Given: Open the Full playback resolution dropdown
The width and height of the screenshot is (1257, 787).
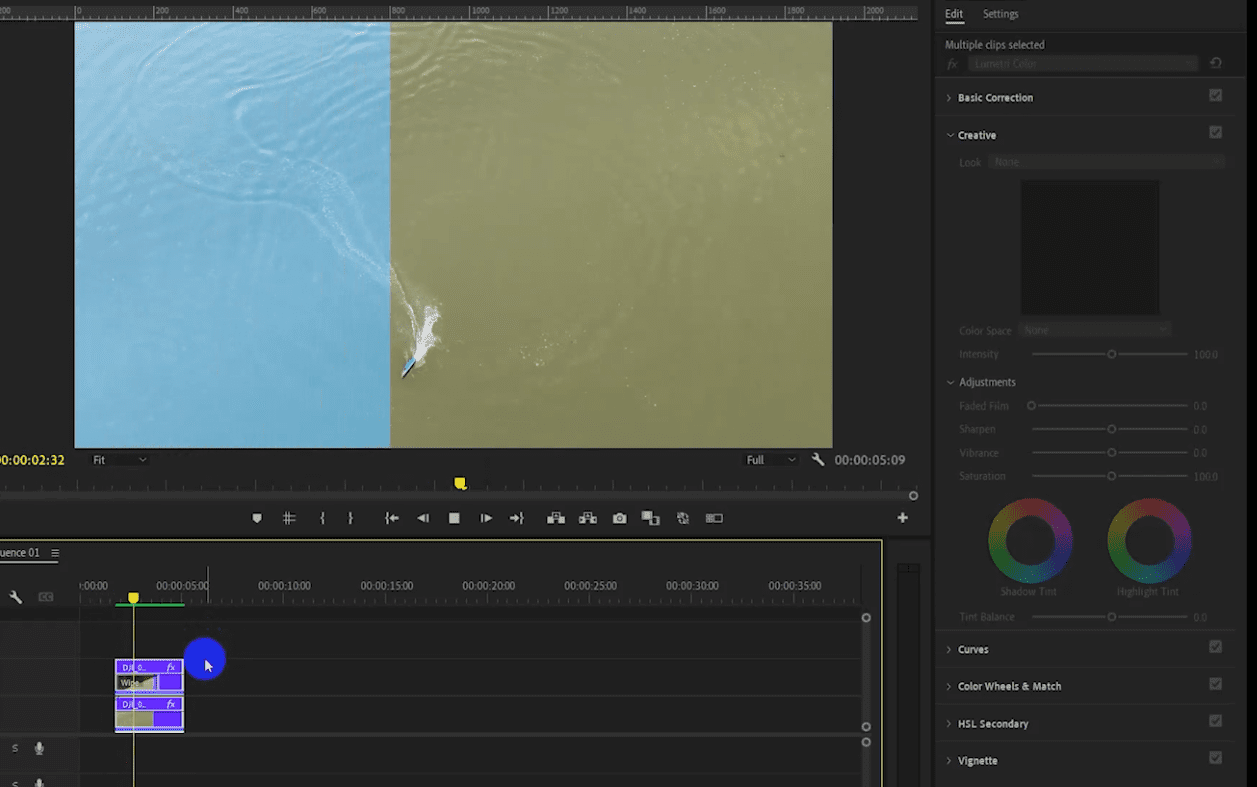Looking at the screenshot, I should tap(772, 460).
